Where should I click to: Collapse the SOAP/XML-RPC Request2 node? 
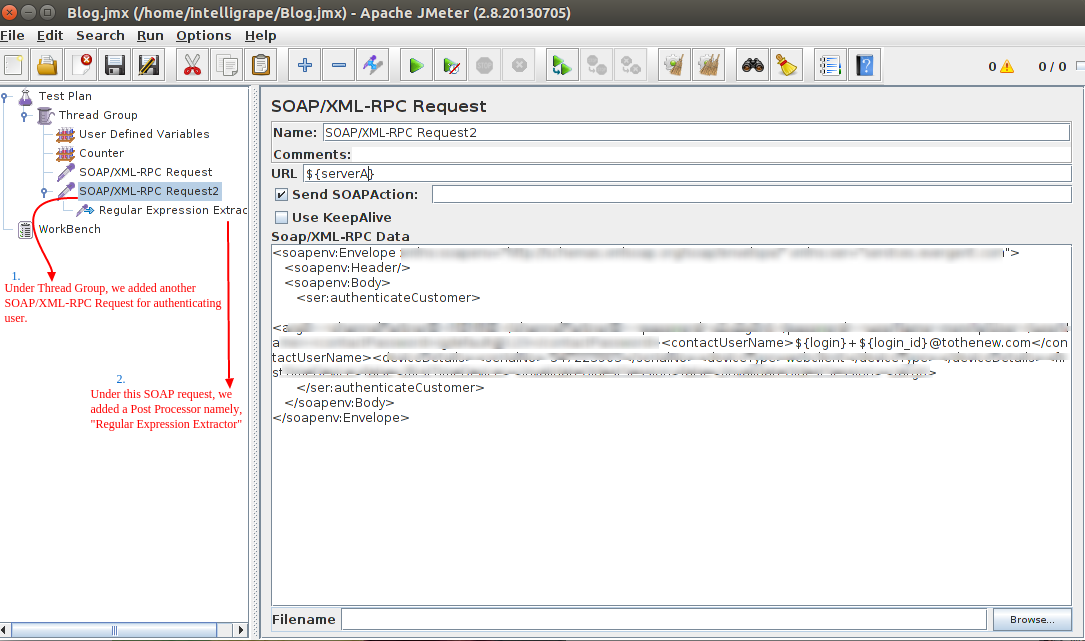44,192
